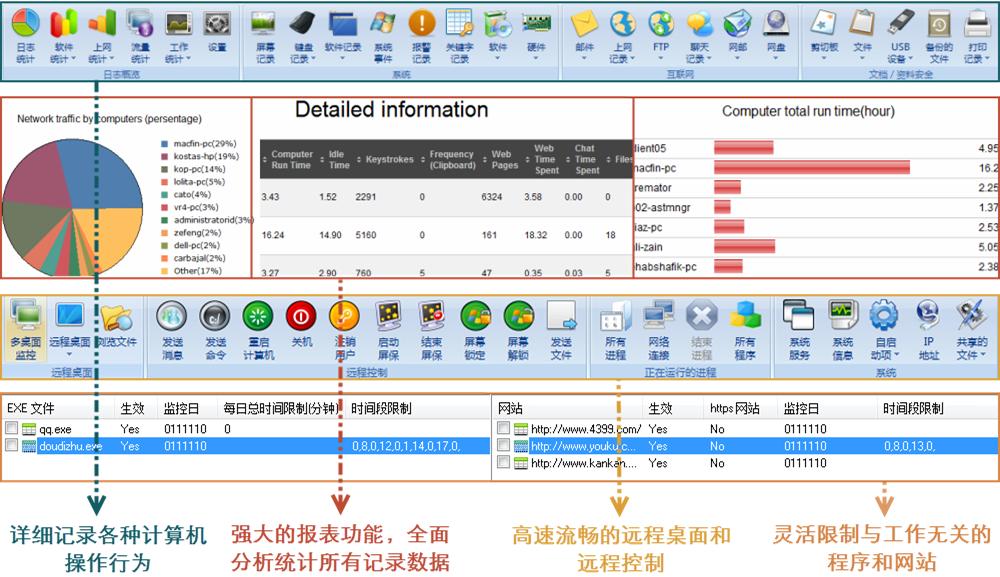Expand the 远程桌面 remote desktop dropdown
Screen dimensions: 1000x577
(70, 354)
